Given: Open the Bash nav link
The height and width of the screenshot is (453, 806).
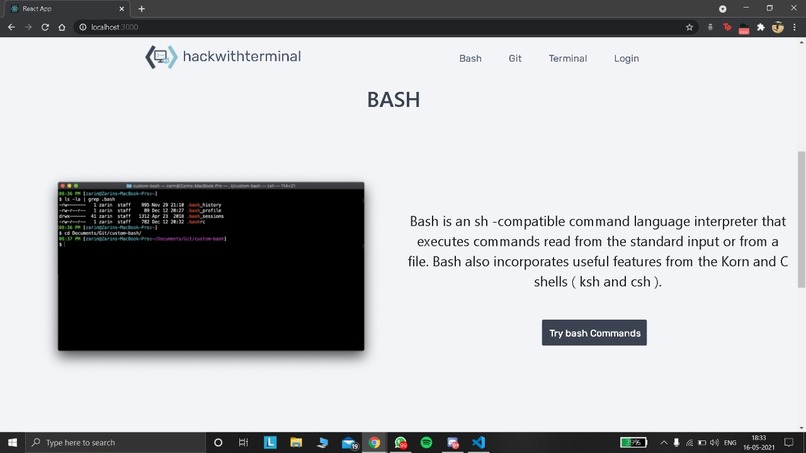Looking at the screenshot, I should coord(470,59).
